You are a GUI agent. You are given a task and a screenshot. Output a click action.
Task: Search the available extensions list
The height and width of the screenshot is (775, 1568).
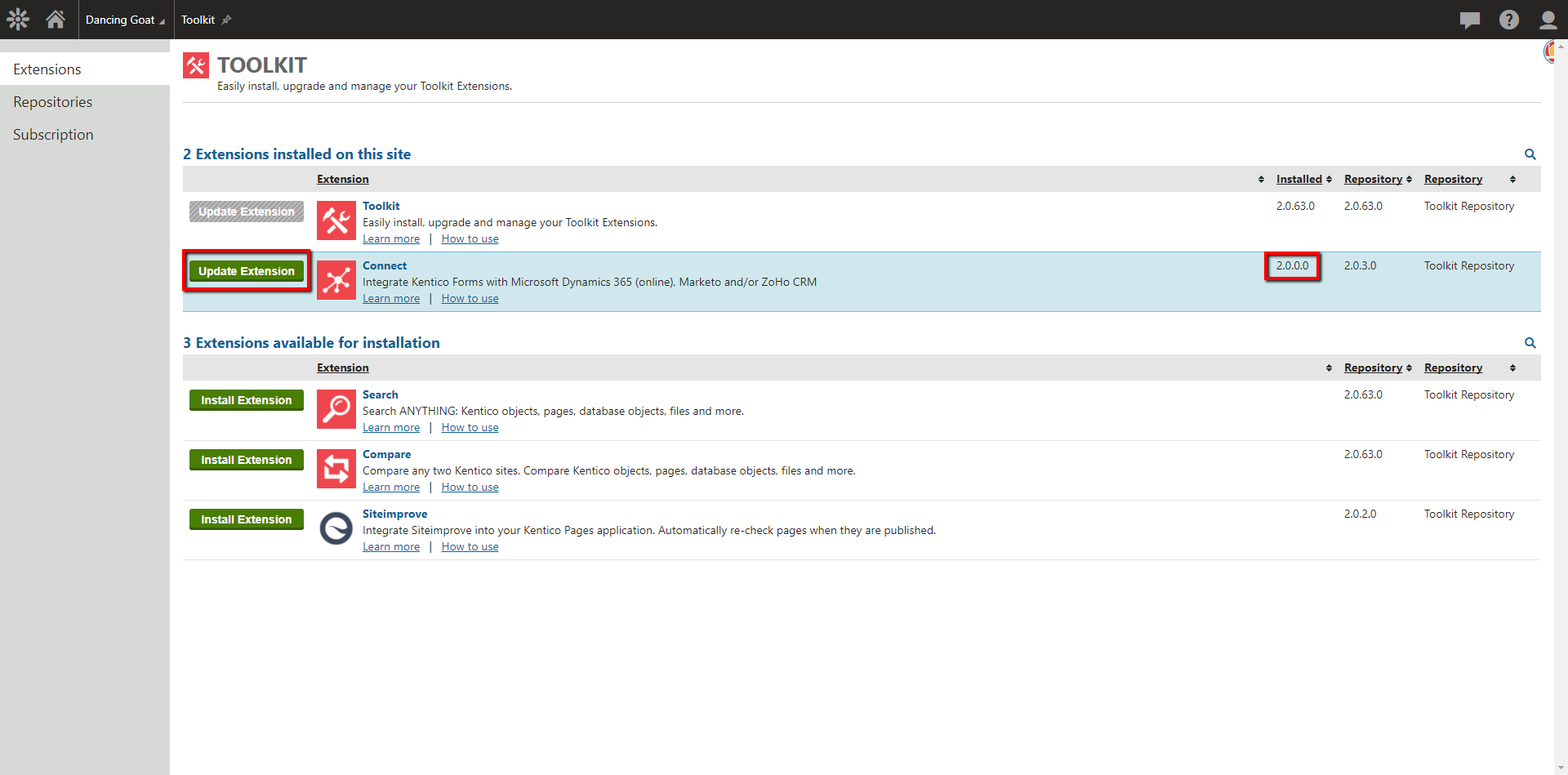1530,343
